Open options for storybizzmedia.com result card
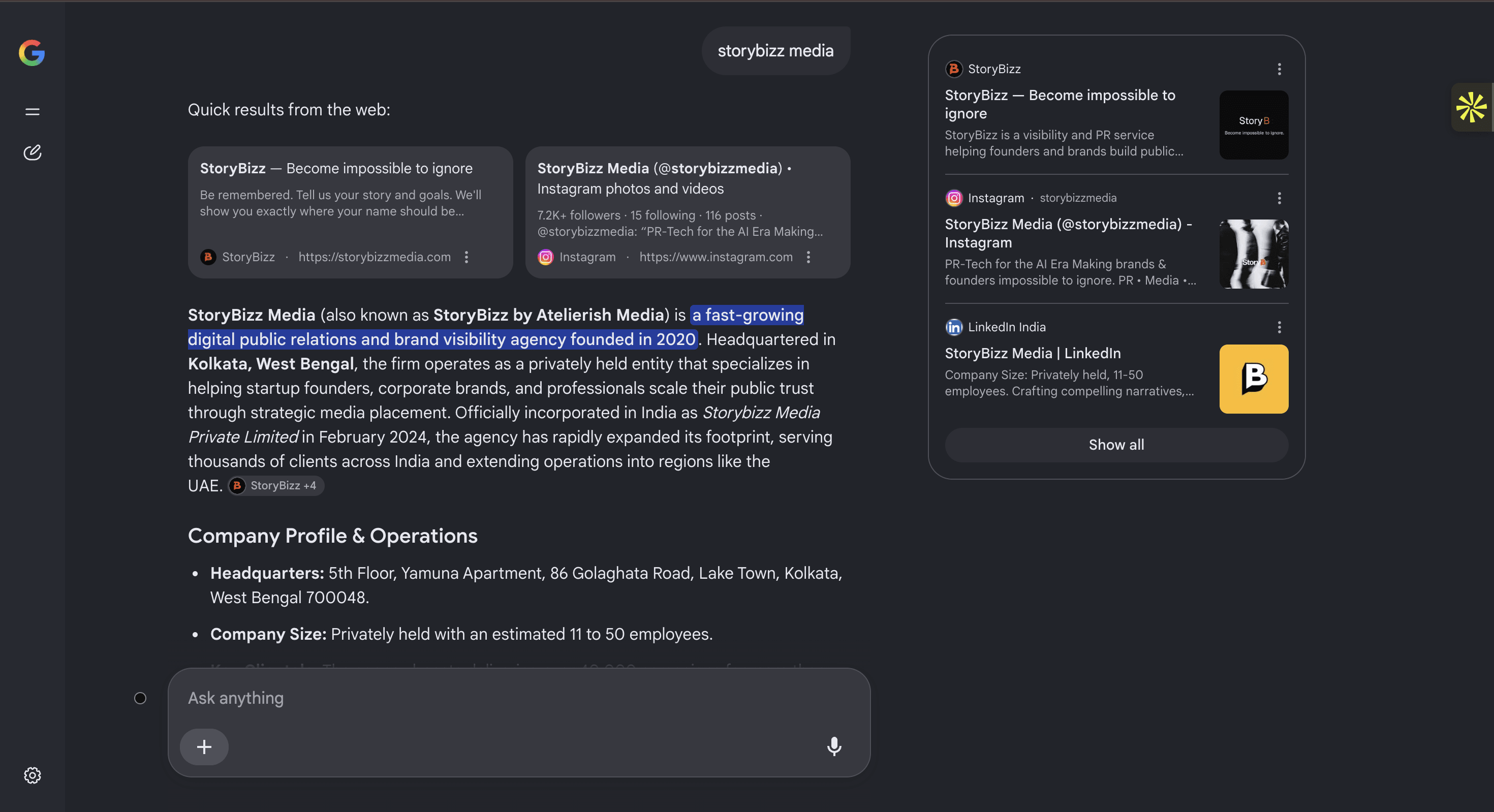Image resolution: width=1494 pixels, height=812 pixels. click(x=466, y=257)
